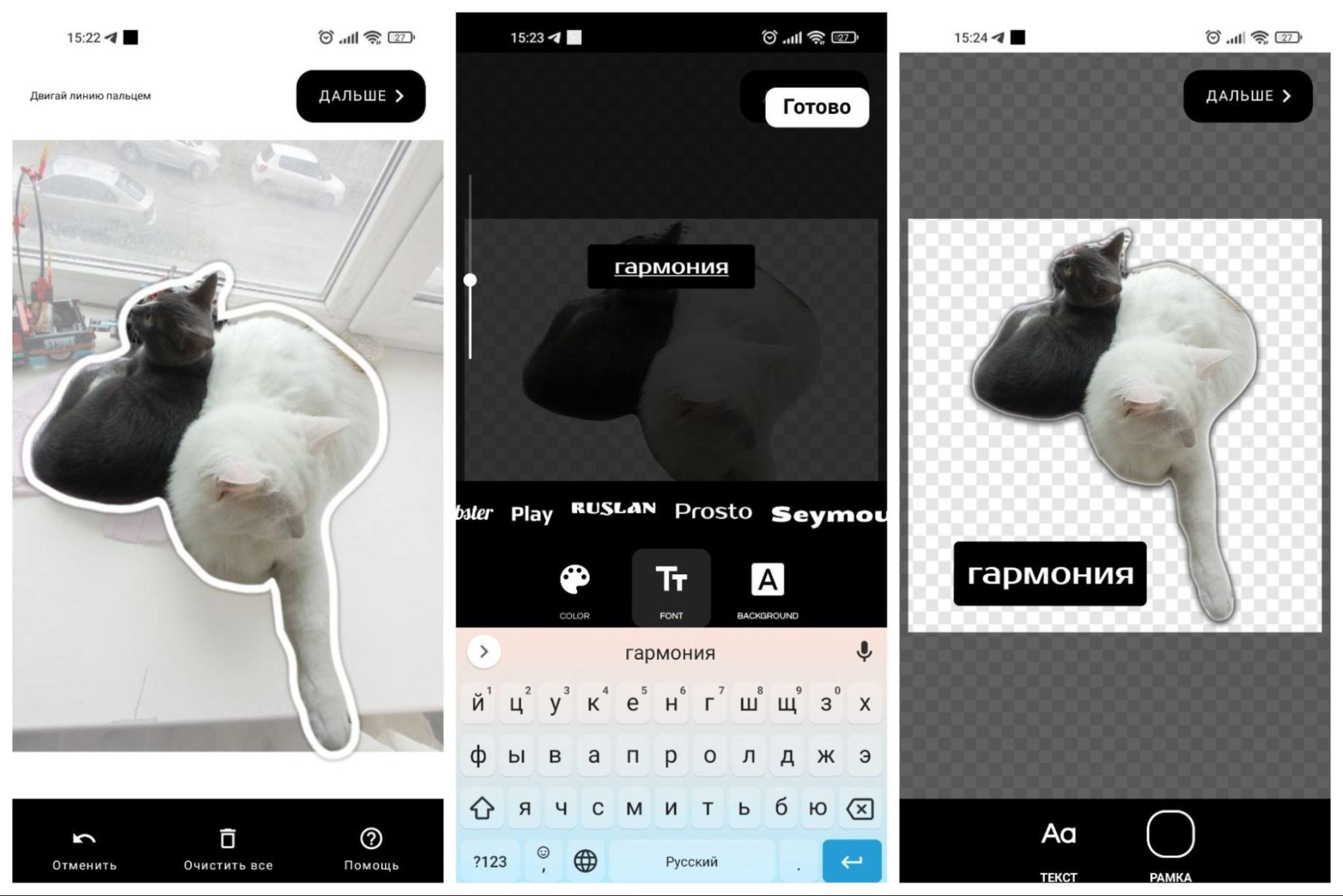Click the BACKGROUND style icon

[766, 580]
